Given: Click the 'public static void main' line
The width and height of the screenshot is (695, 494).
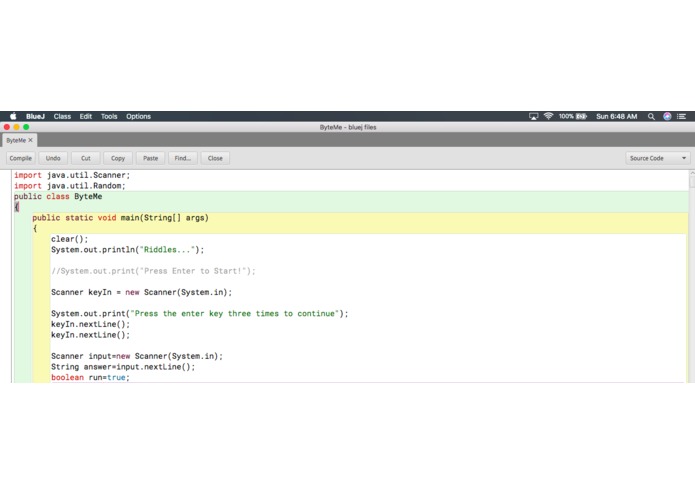Looking at the screenshot, I should click(120, 218).
